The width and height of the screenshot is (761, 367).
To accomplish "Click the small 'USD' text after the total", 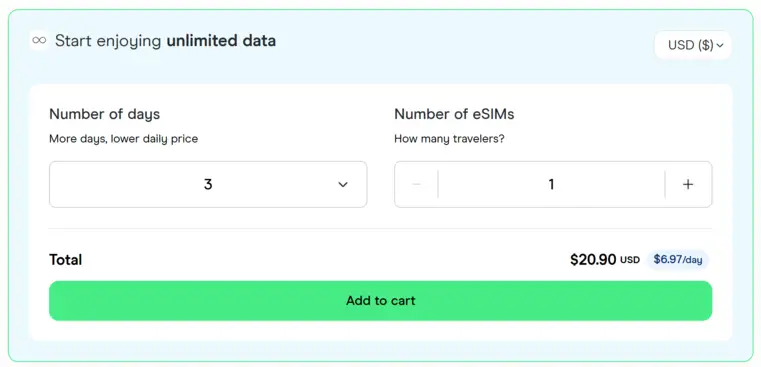I will [x=629, y=260].
